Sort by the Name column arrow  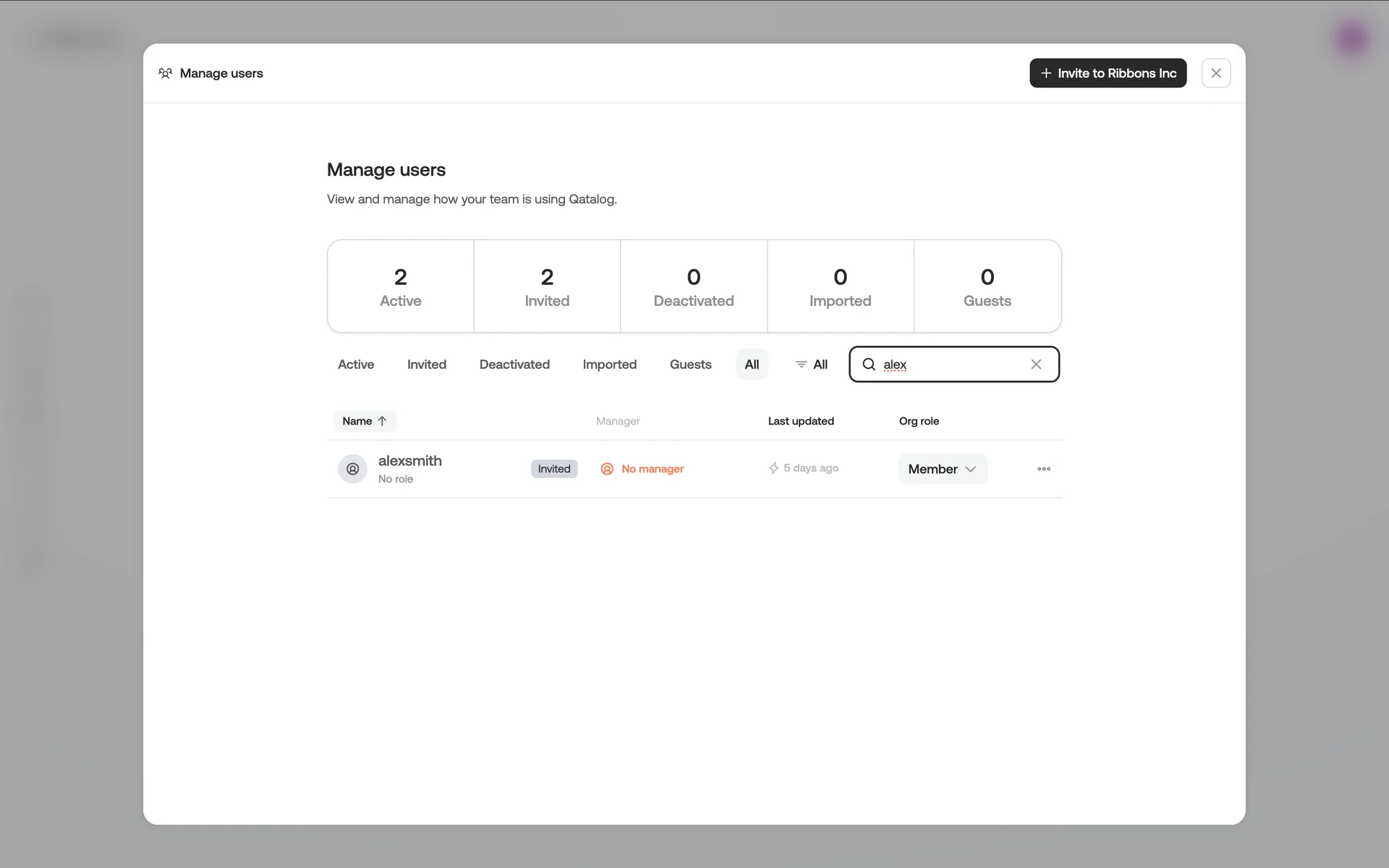382,421
